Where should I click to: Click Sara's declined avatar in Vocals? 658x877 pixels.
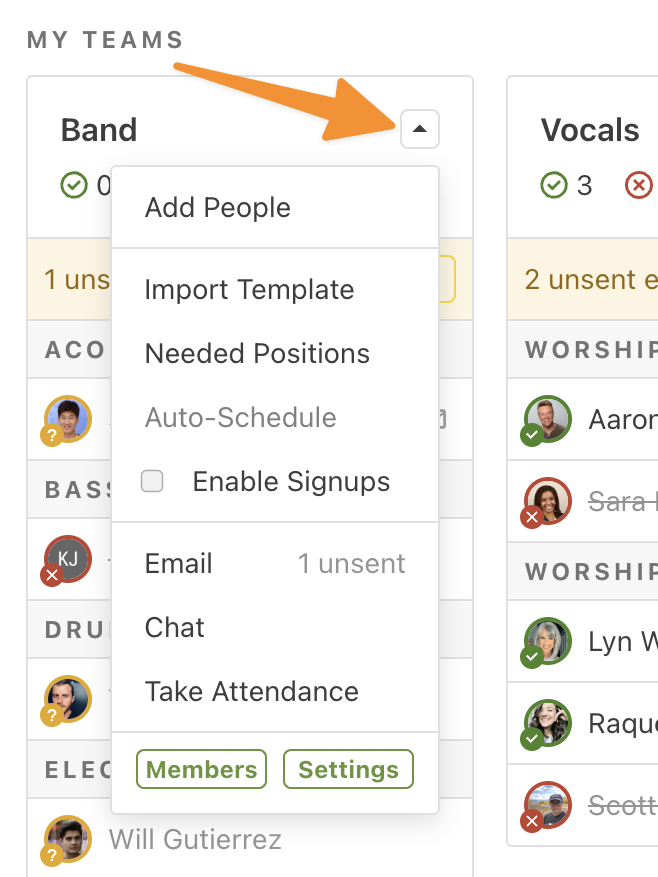(547, 502)
